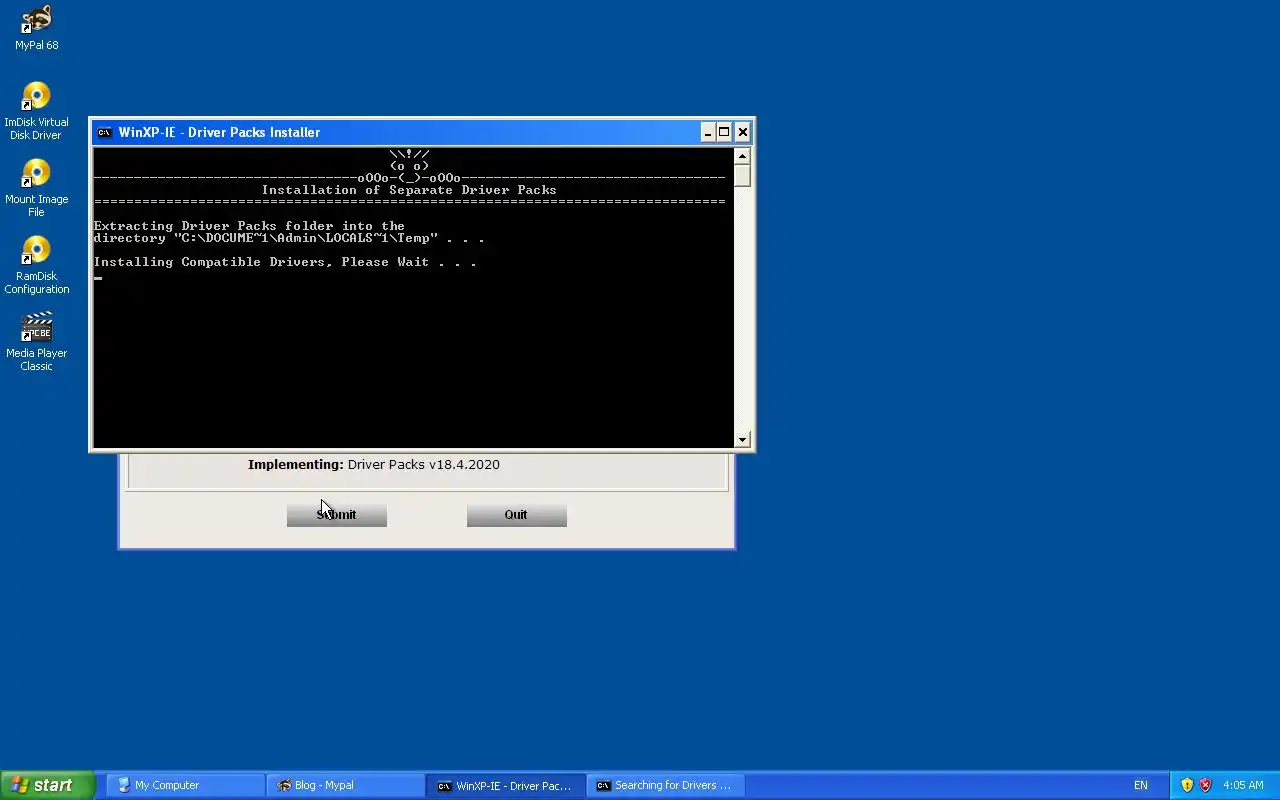Select WinXP-IE Driver Packs taskbar item
Screen dimensions: 1280x800
[506, 785]
